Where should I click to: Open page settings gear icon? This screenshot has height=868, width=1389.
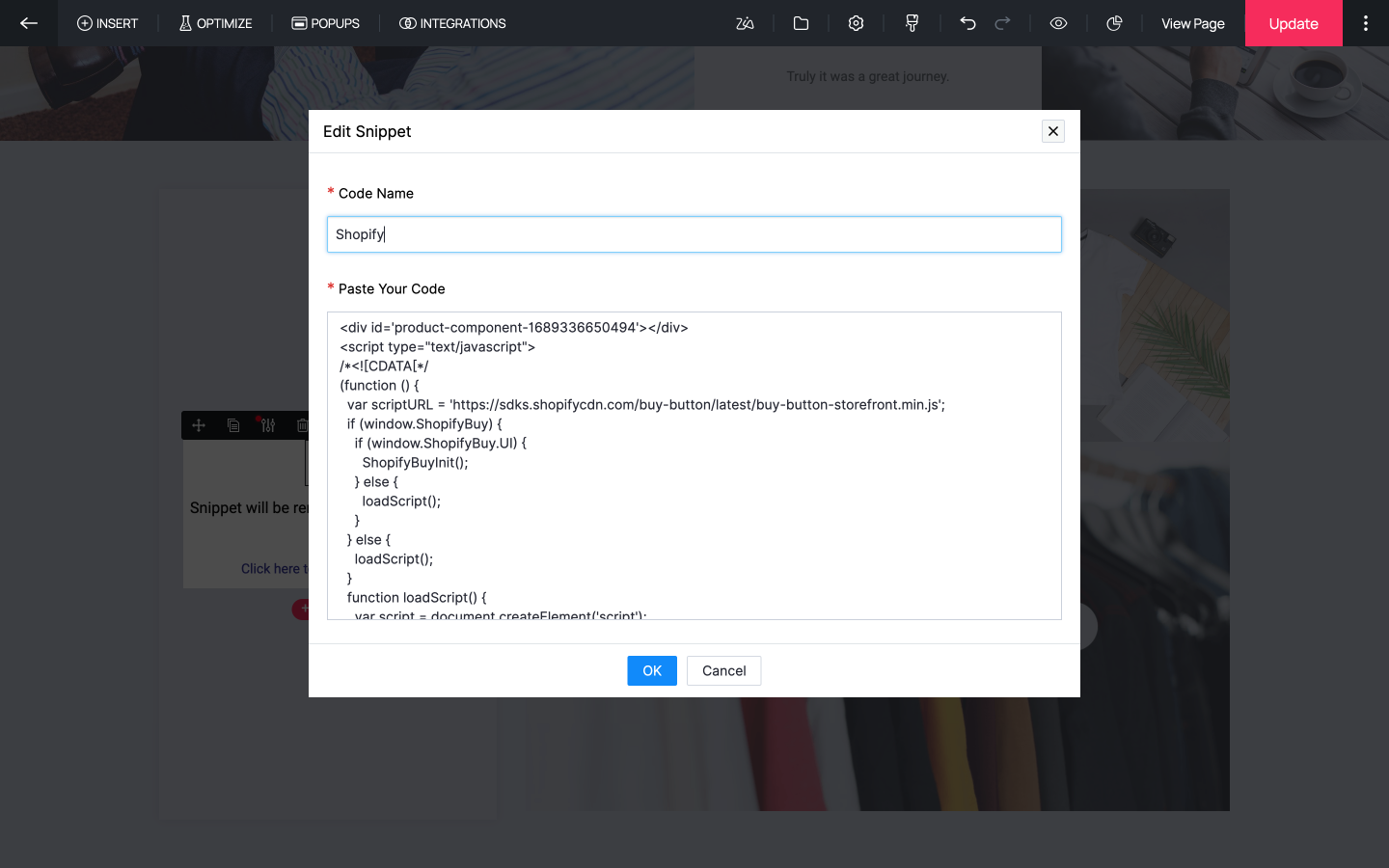click(856, 23)
